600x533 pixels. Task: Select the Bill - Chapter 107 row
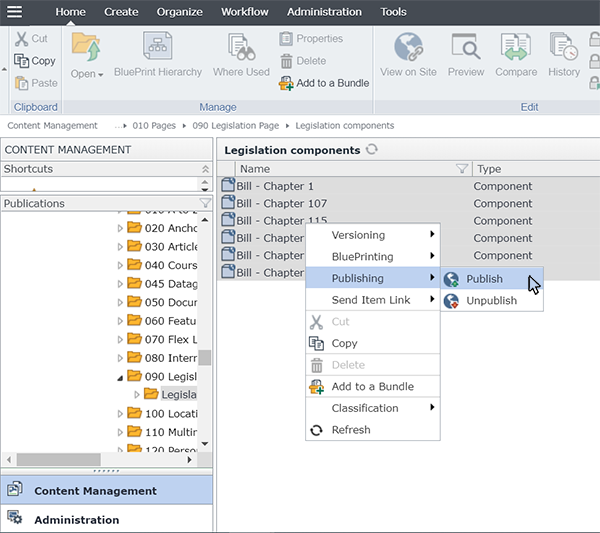[281, 204]
